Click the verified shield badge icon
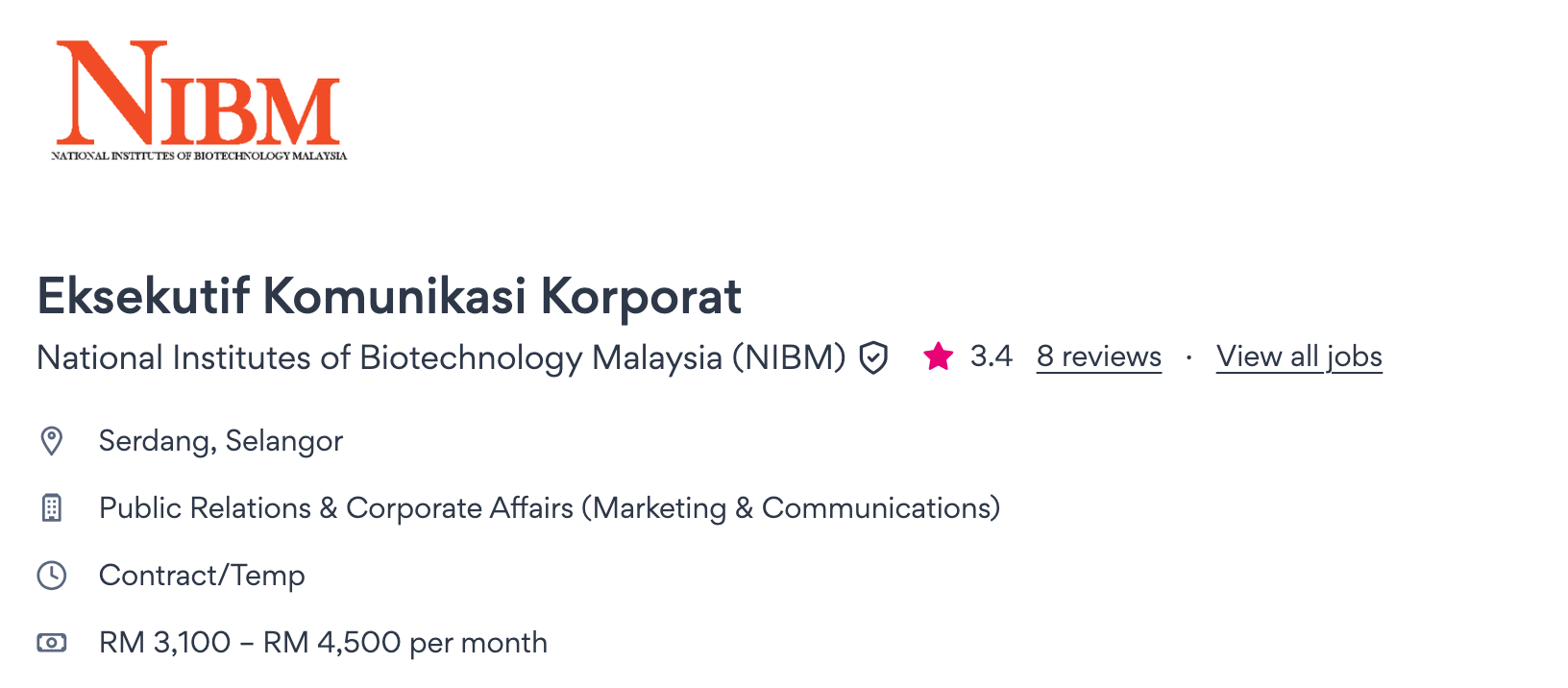Image resolution: width=1568 pixels, height=688 pixels. 873,357
